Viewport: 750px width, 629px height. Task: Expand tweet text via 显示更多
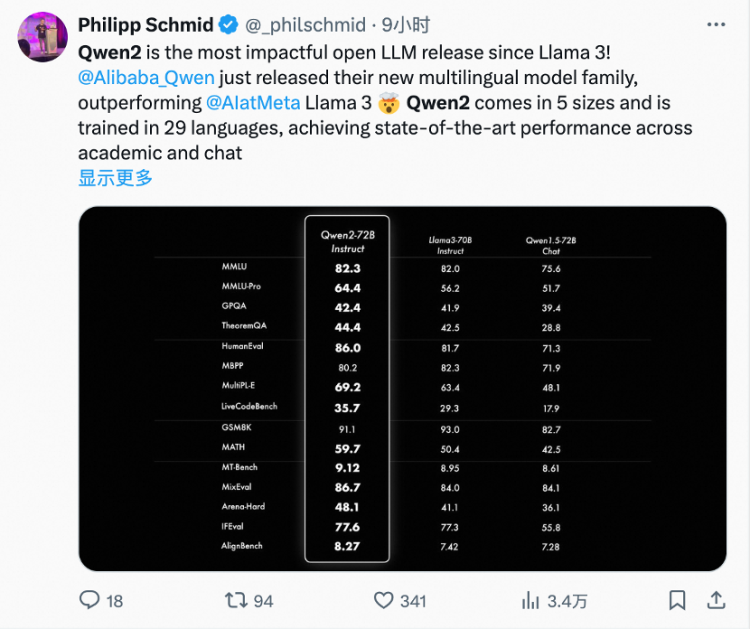tap(116, 178)
